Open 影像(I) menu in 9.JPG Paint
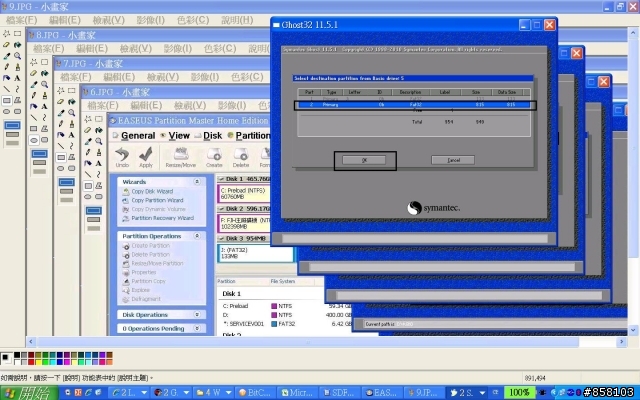 coord(151,20)
